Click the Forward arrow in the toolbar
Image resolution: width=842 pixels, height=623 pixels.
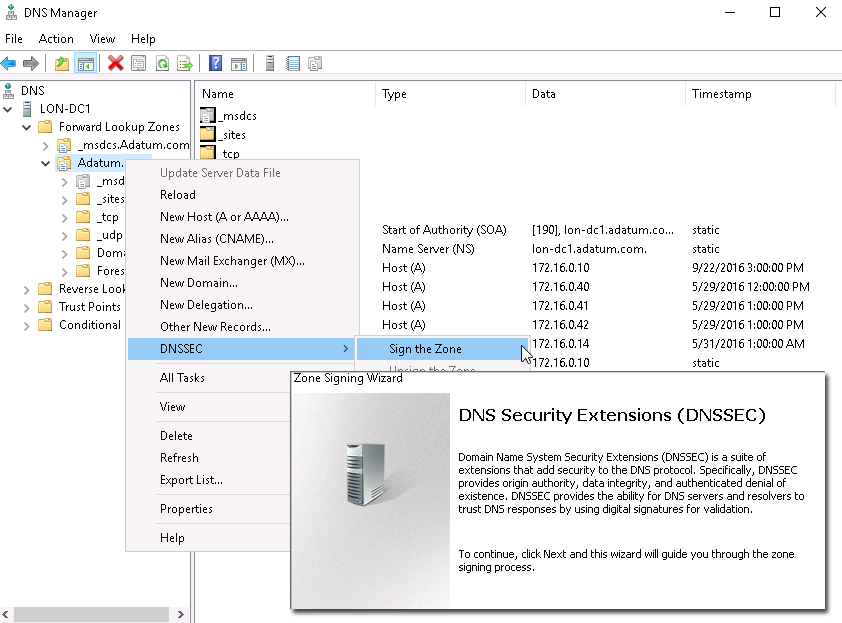31,64
